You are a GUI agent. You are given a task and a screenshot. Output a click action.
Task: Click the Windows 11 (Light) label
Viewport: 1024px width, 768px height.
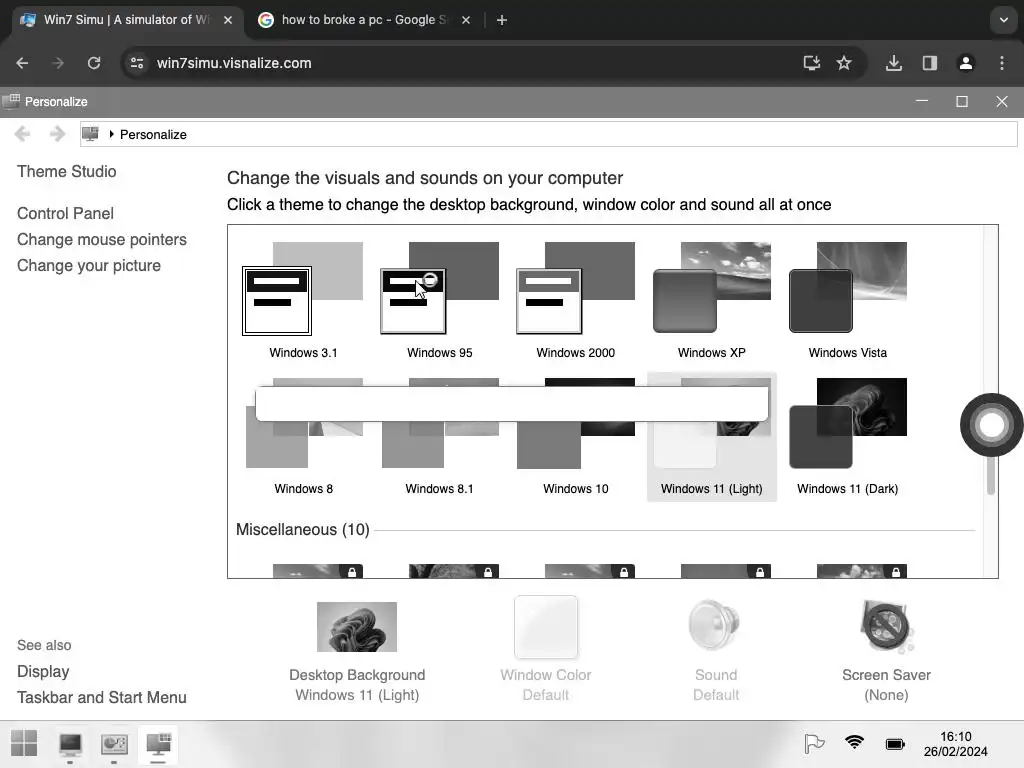(x=712, y=488)
